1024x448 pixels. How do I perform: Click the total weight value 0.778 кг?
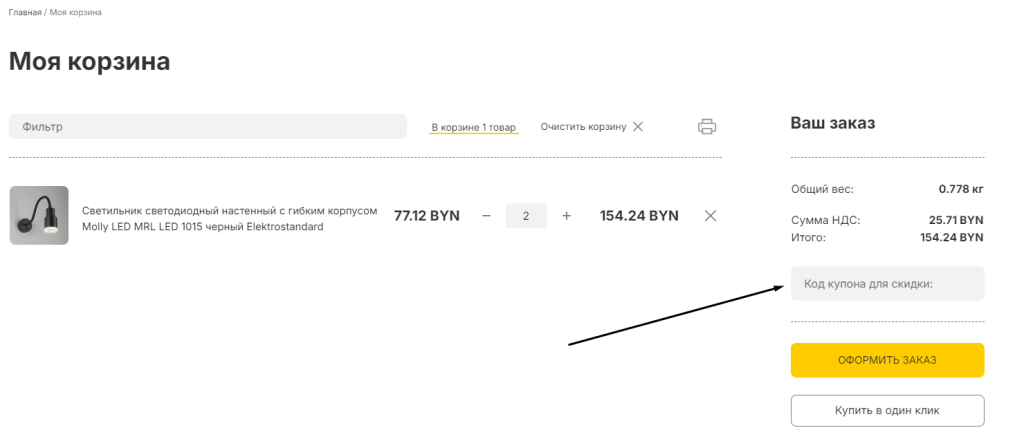tap(961, 189)
